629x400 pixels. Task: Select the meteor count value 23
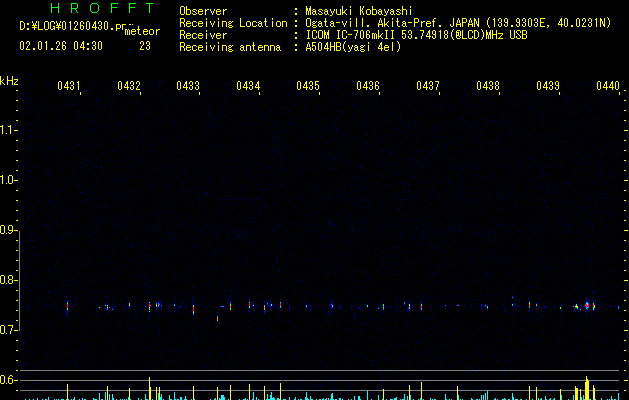point(145,46)
